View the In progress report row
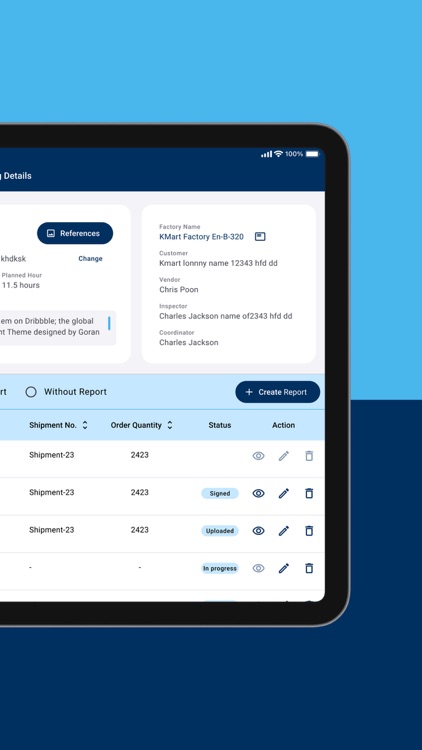Screen dimensions: 422x750 [x=258, y=568]
